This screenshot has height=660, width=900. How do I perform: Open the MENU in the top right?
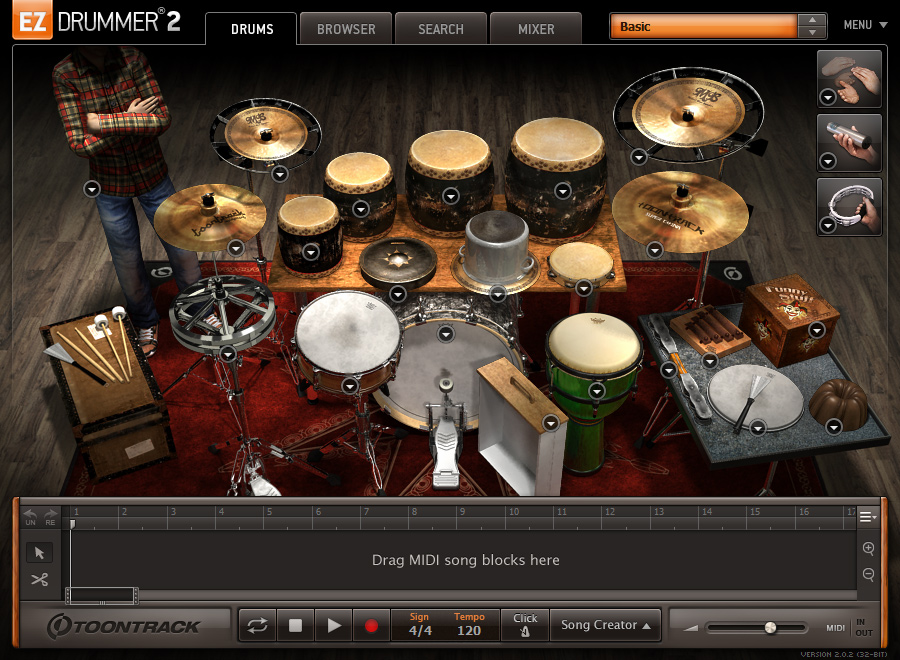(864, 25)
